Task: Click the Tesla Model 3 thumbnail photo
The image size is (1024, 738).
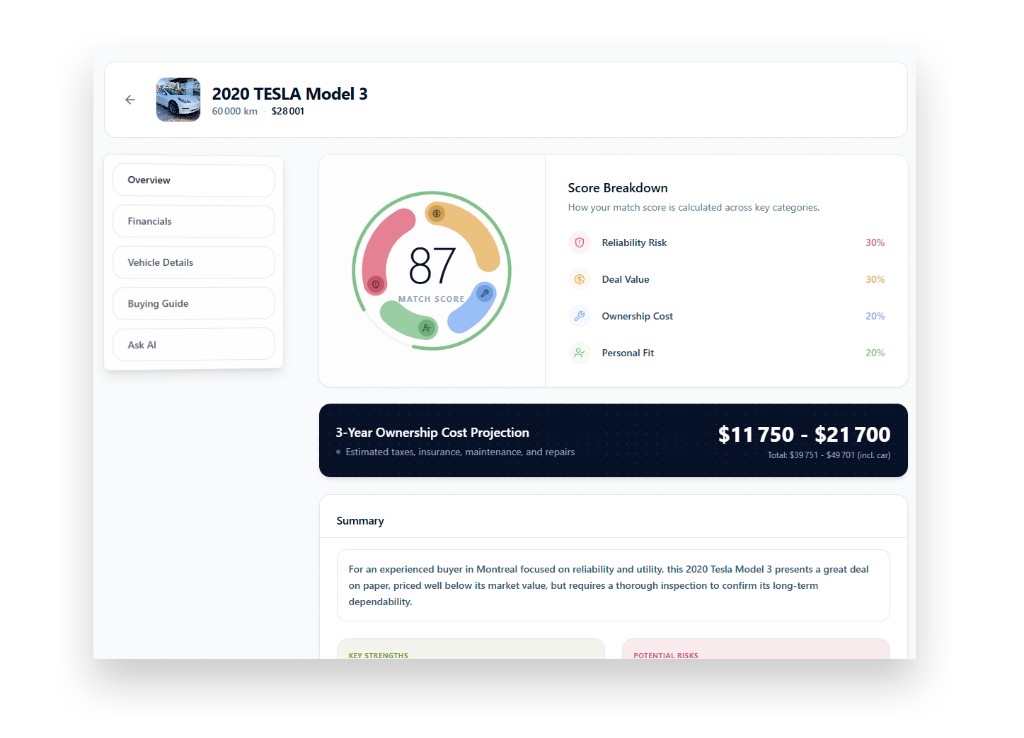Action: tap(178, 100)
